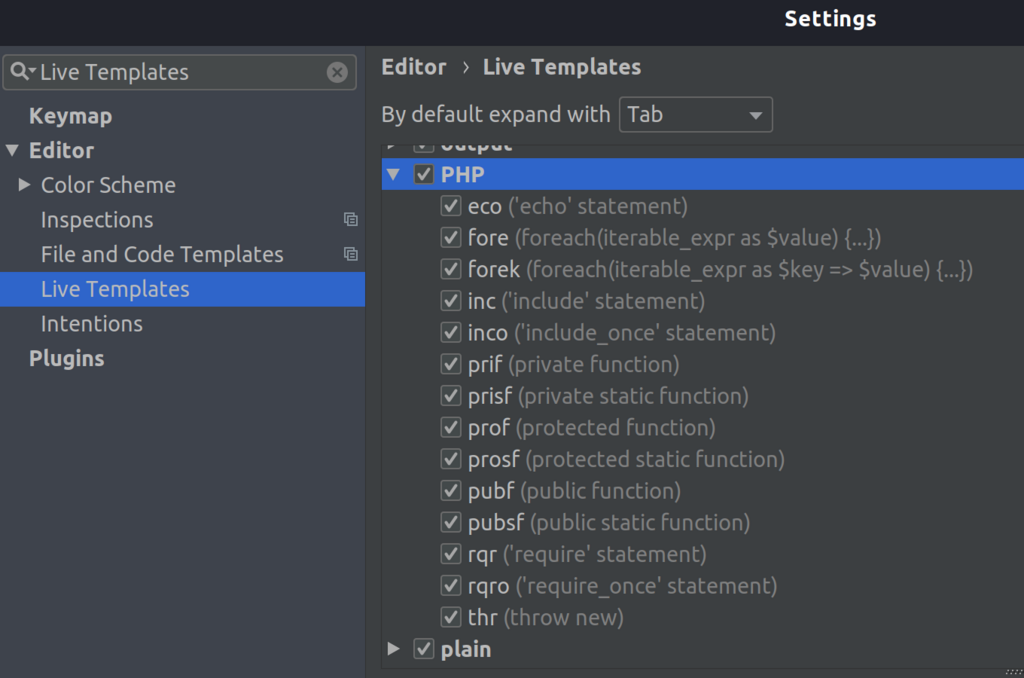Open the Plugins settings page
The height and width of the screenshot is (678, 1024).
66,359
